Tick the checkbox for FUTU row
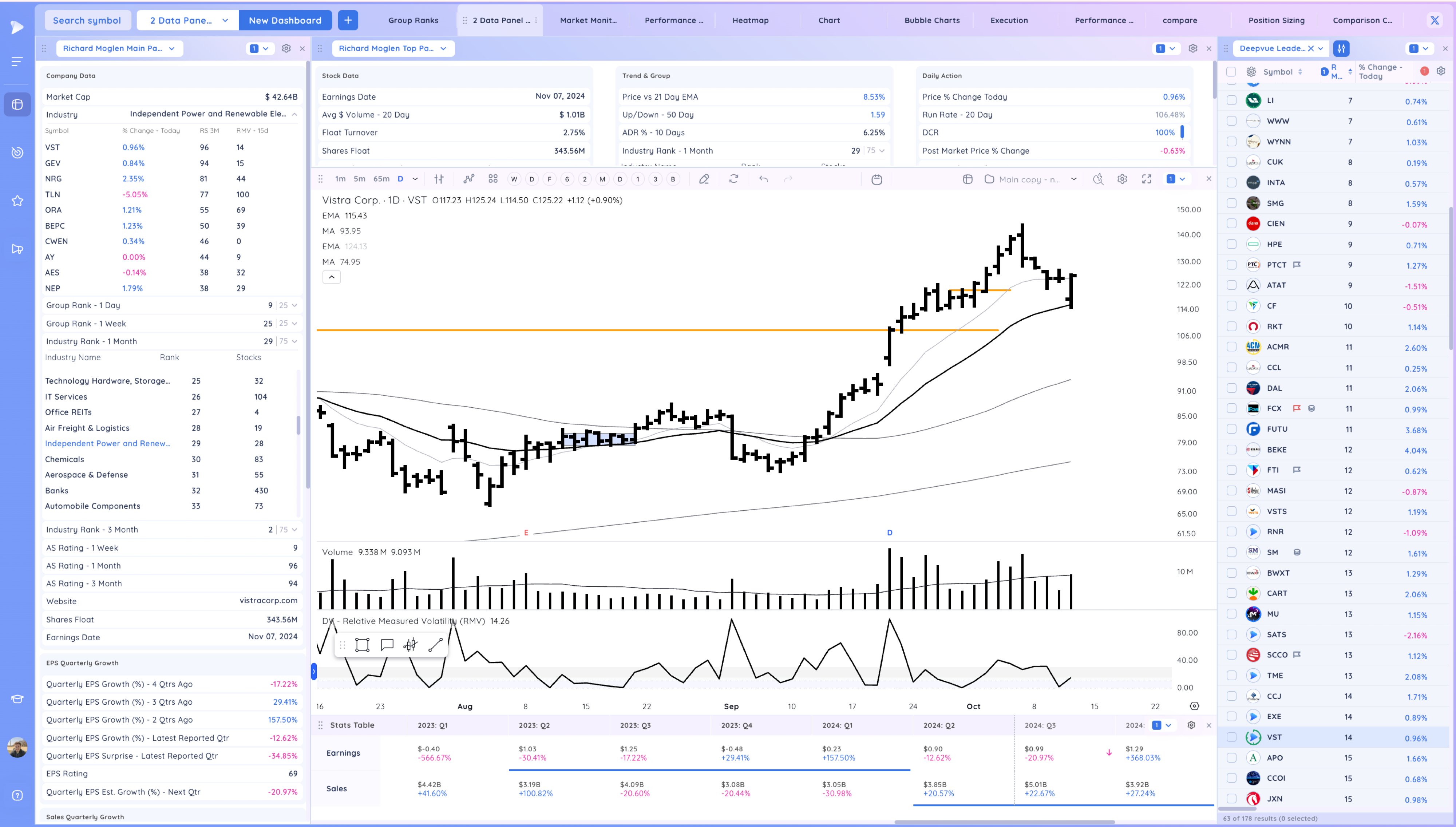 tap(1231, 429)
